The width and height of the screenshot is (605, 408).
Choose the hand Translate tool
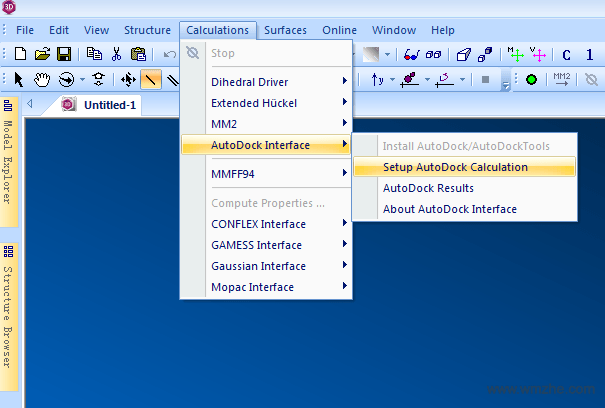42,79
